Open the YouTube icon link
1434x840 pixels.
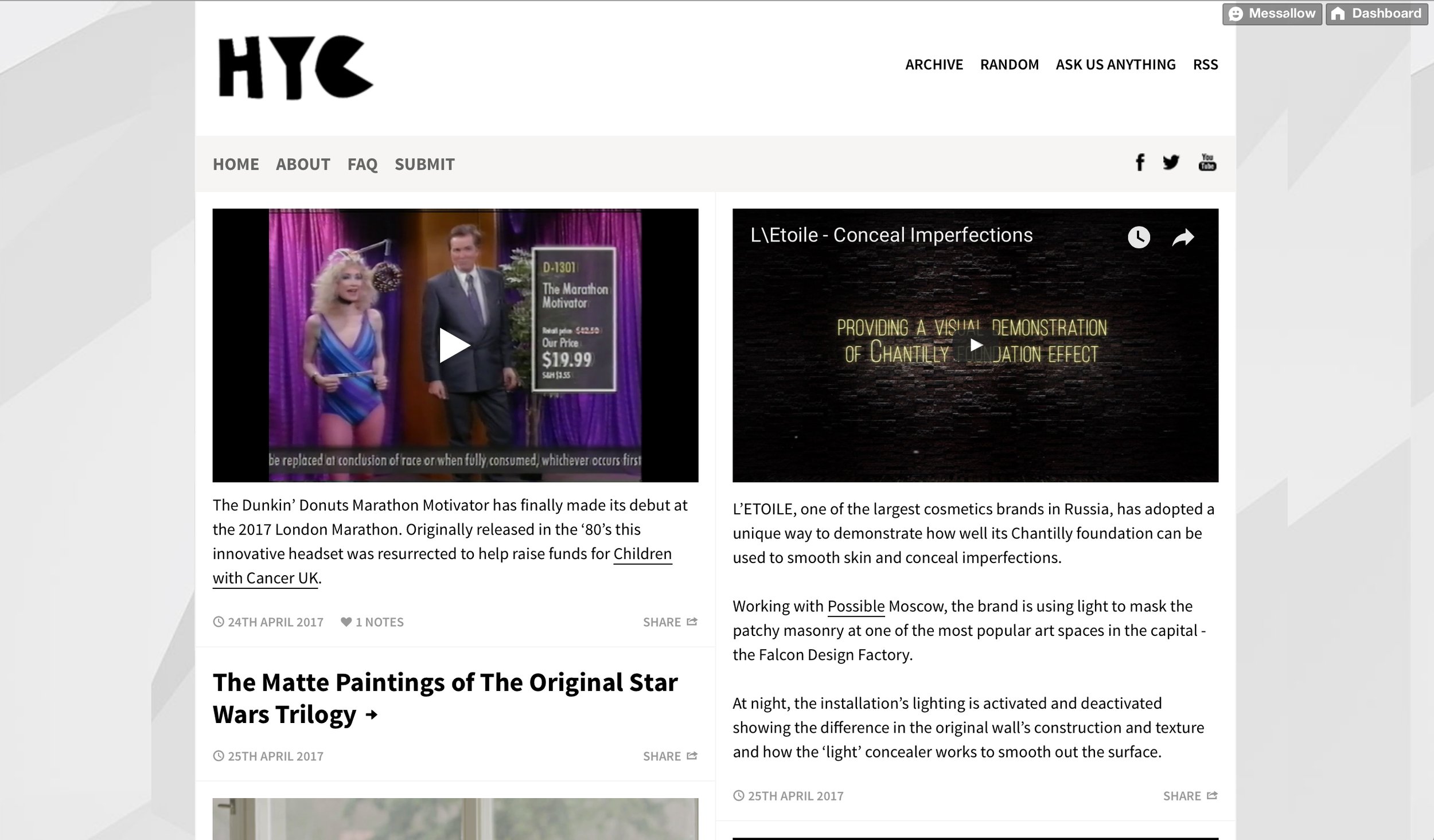(x=1207, y=163)
